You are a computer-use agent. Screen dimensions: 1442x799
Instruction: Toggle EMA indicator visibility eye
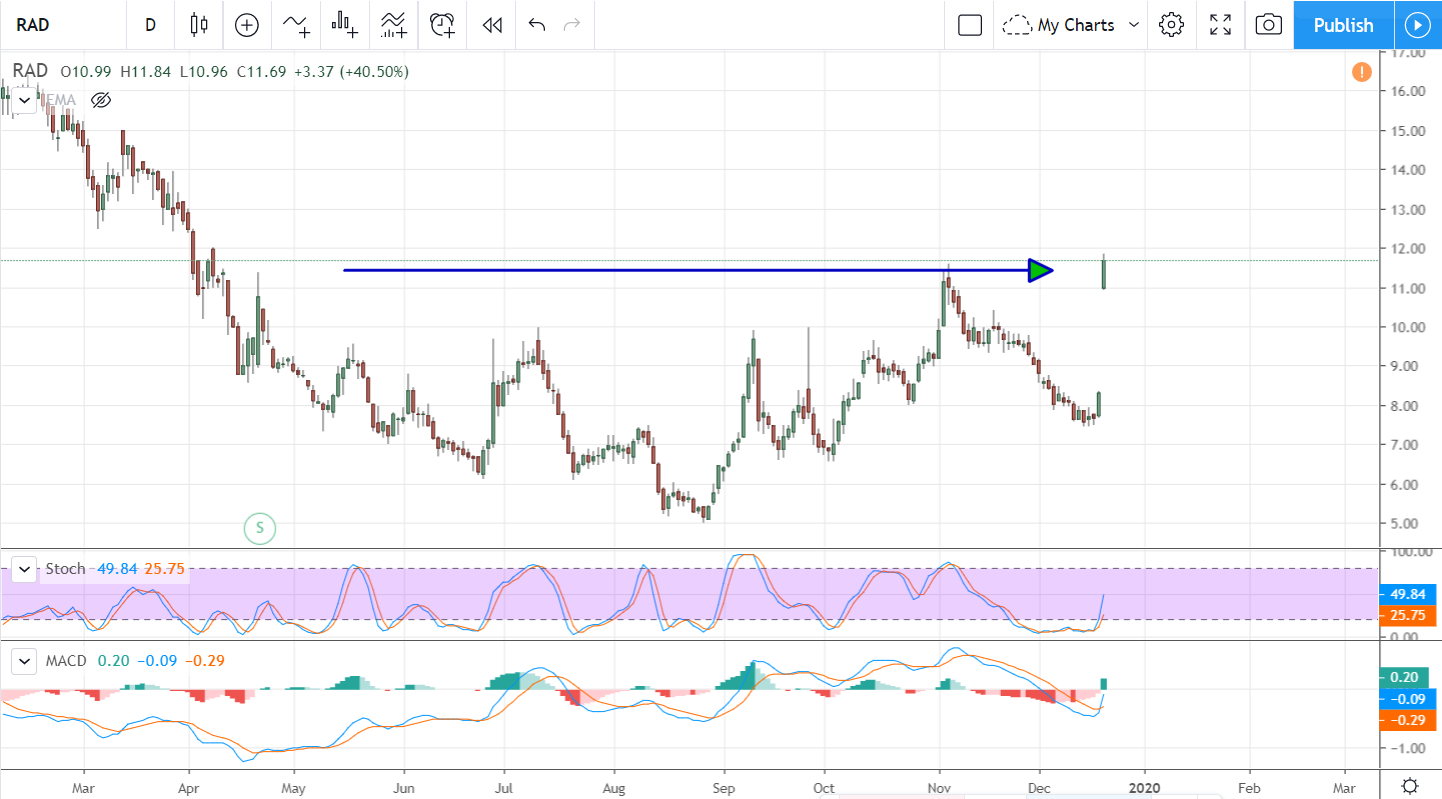(x=100, y=99)
